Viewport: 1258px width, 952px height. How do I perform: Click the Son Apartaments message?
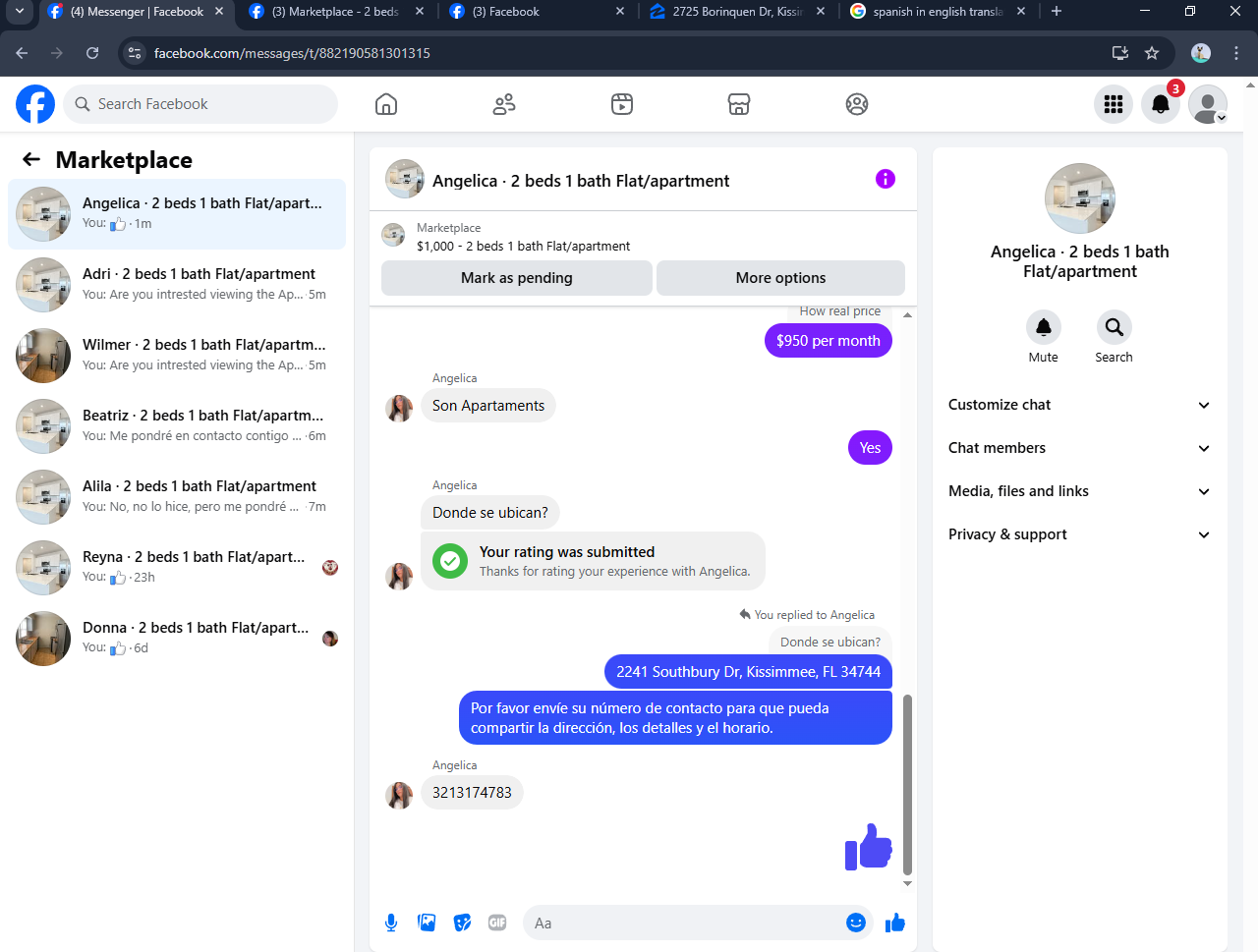pyautogui.click(x=488, y=406)
